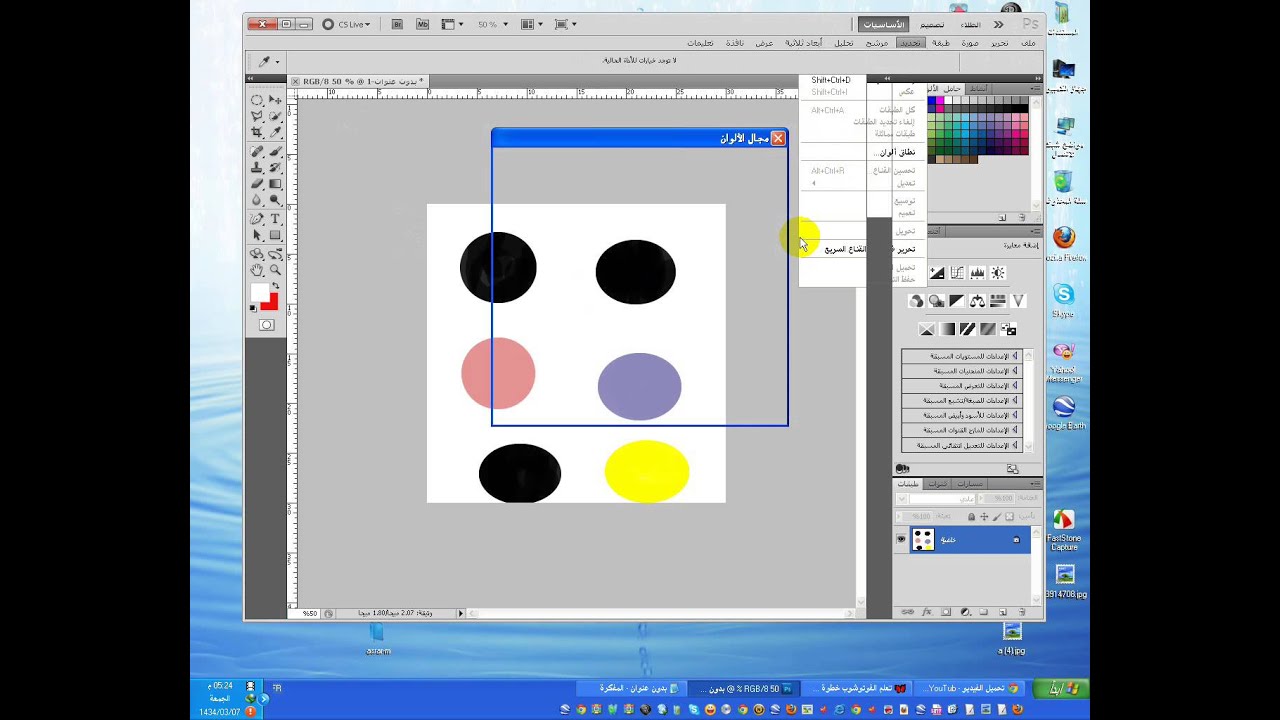
Task: Launch Mini Bridge from the top bar
Action: [422, 24]
